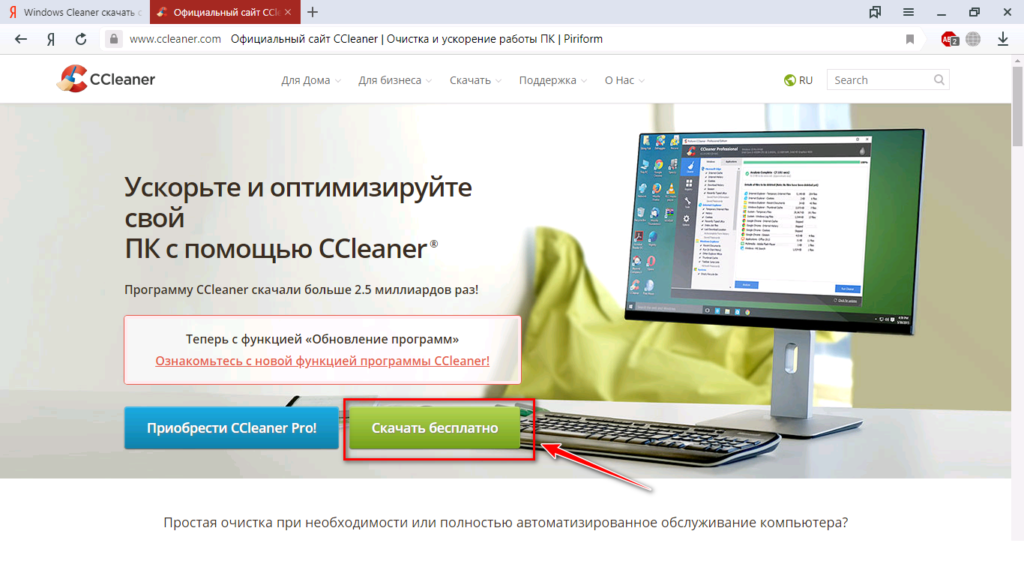The height and width of the screenshot is (576, 1024).
Task: Expand the 'Для Дома' dropdown menu
Action: click(311, 80)
